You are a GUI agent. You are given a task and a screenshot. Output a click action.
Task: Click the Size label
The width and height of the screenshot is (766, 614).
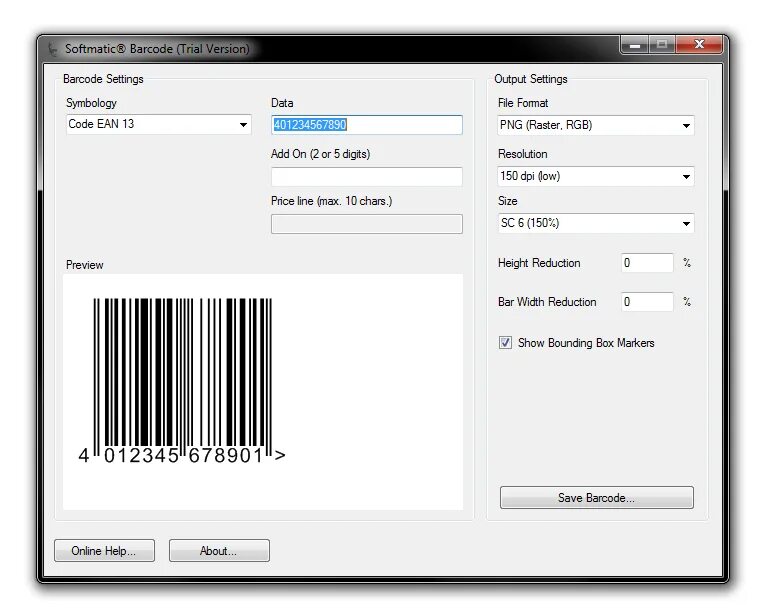click(x=508, y=201)
